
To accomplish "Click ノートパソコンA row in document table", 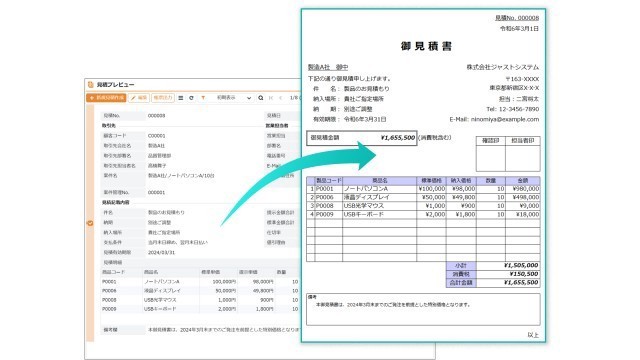I will [x=423, y=189].
